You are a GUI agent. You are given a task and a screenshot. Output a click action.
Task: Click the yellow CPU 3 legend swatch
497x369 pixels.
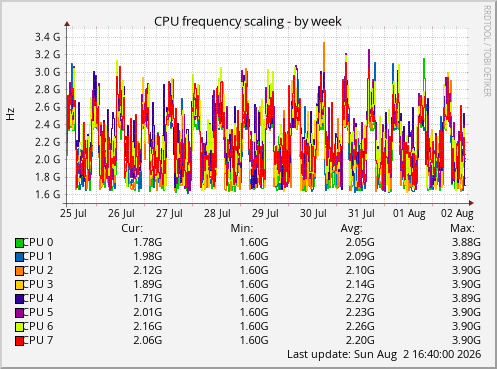pos(19,285)
